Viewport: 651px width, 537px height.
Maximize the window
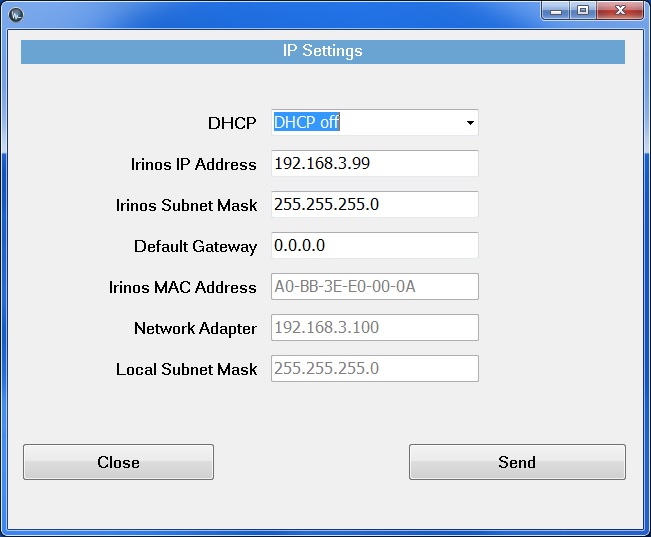[583, 10]
